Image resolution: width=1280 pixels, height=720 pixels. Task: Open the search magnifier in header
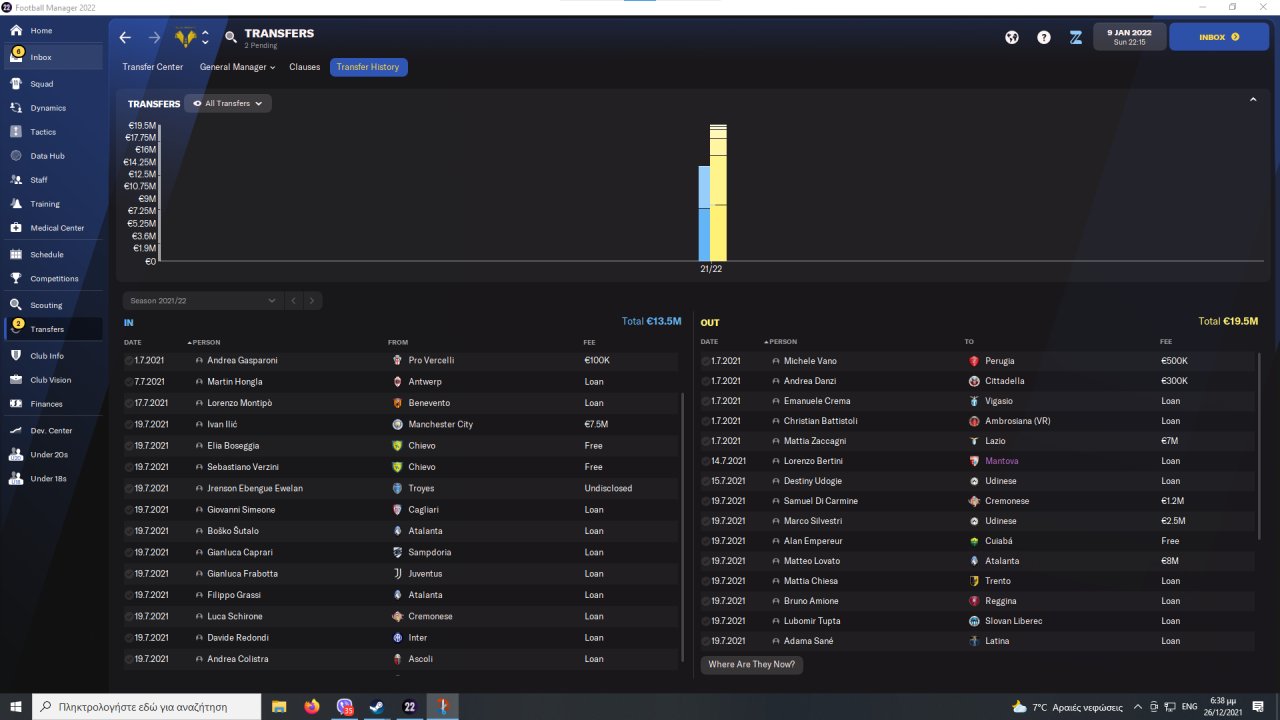231,37
